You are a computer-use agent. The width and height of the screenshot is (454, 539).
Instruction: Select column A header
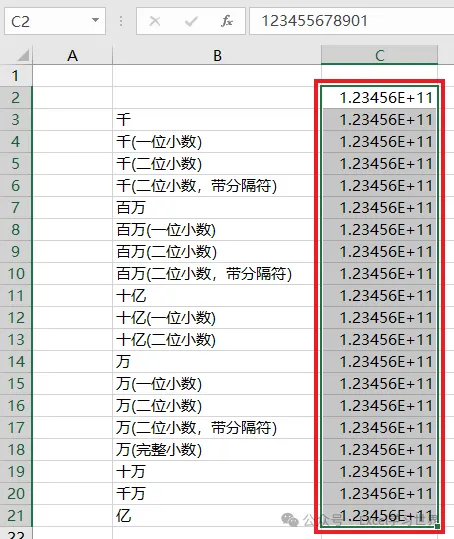tap(73, 55)
